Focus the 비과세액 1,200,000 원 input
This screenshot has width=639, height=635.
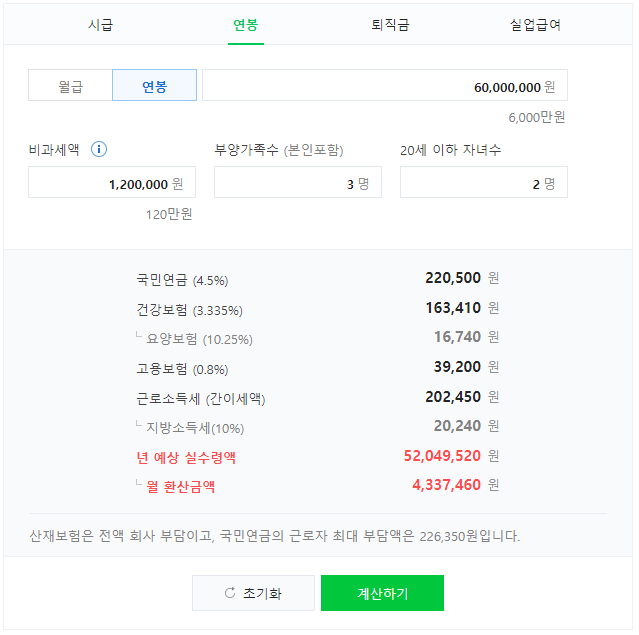click(x=112, y=182)
